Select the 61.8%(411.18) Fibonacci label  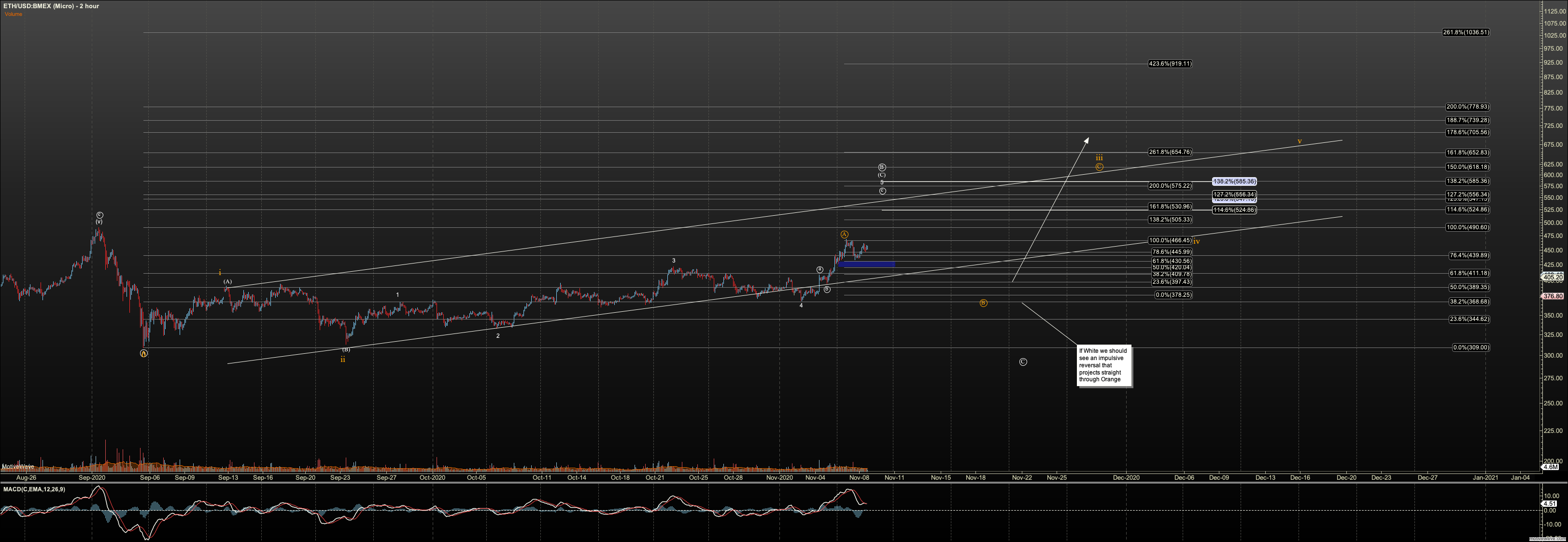1469,273
